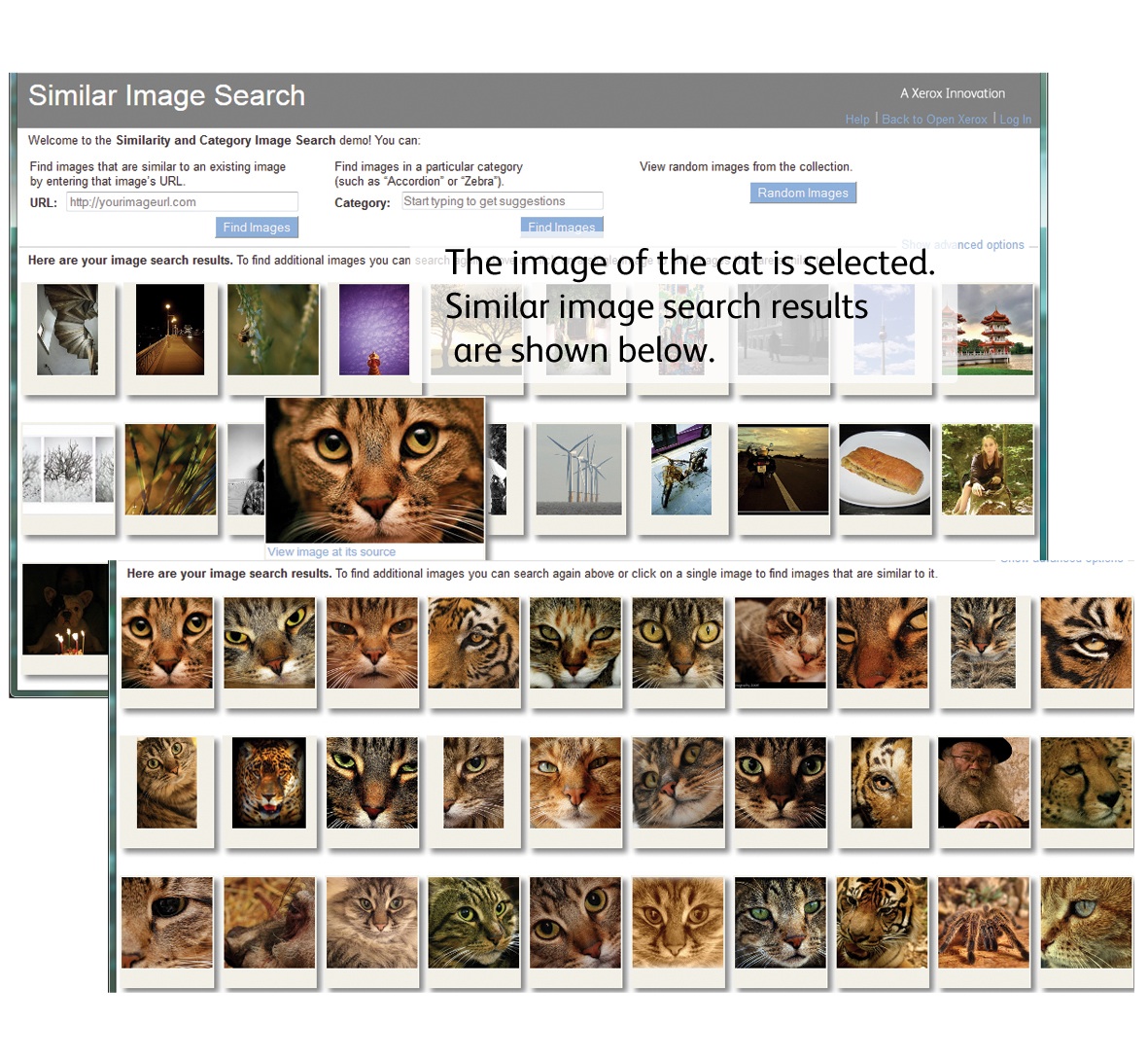Screen dimensions: 1148x1058
Task: Click the bread on plate thumbnail
Action: [x=884, y=469]
